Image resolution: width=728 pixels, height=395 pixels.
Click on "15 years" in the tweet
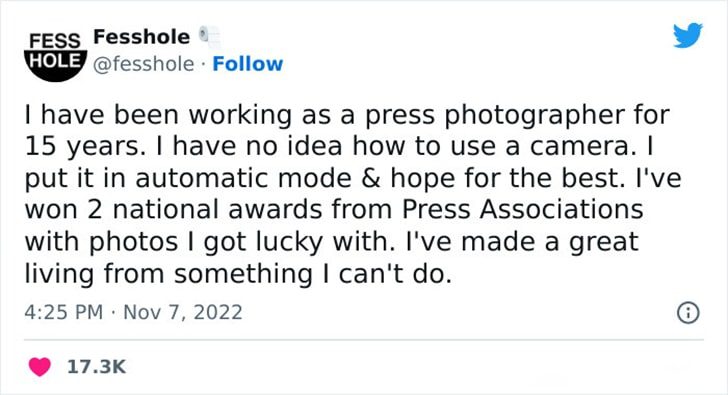[82, 147]
